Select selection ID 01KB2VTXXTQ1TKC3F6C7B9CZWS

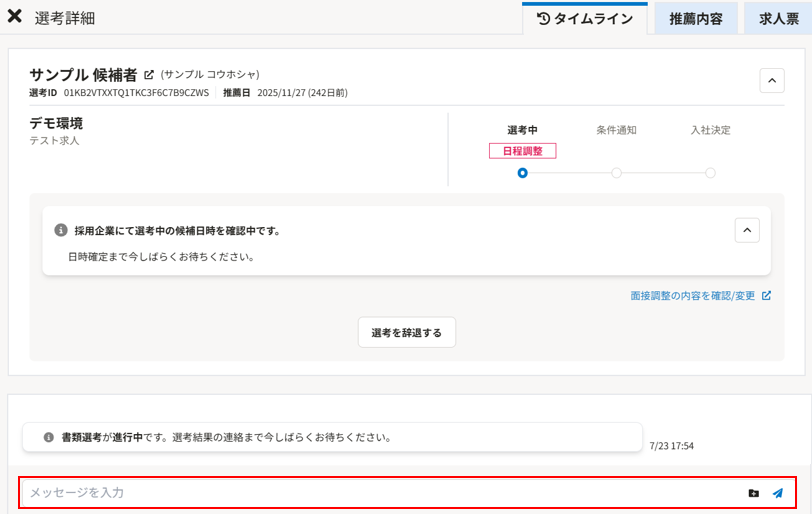click(x=136, y=93)
